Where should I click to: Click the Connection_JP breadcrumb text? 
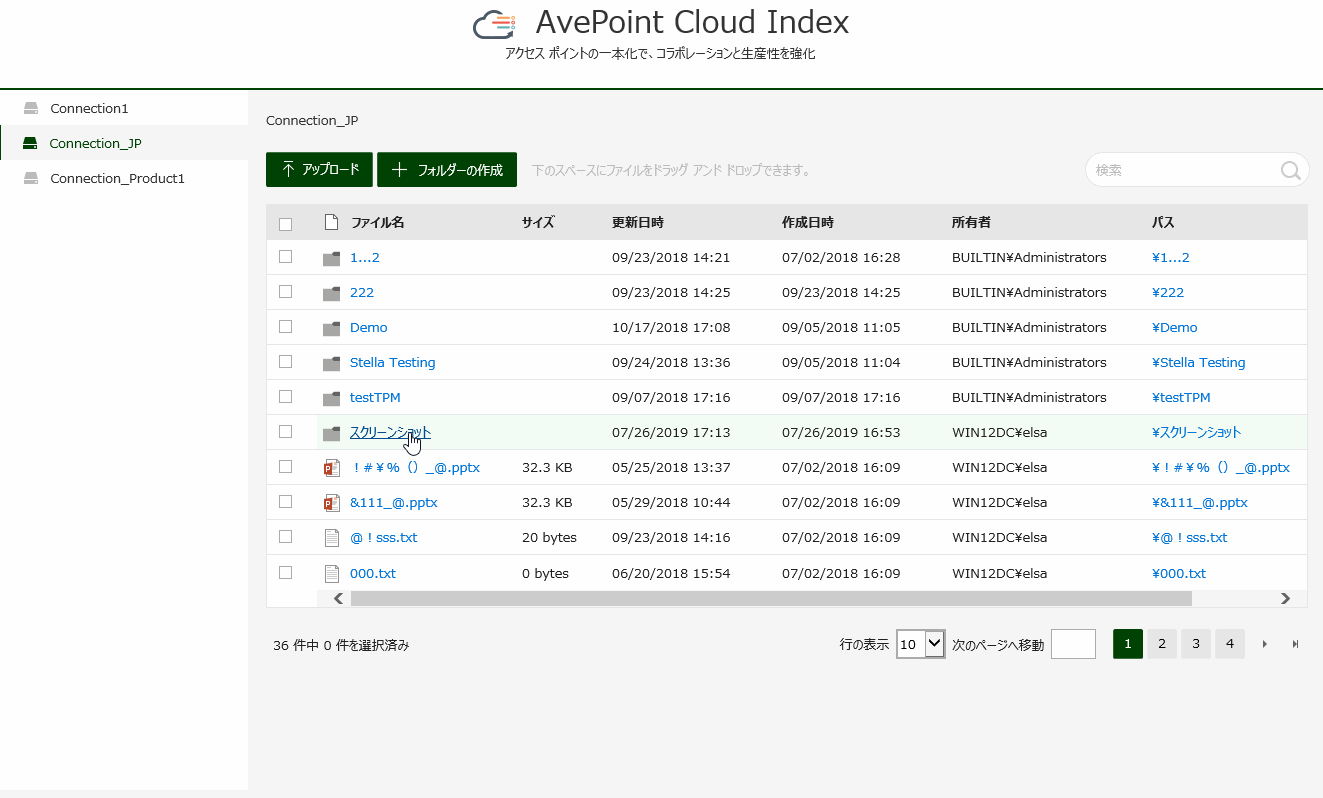coord(312,120)
